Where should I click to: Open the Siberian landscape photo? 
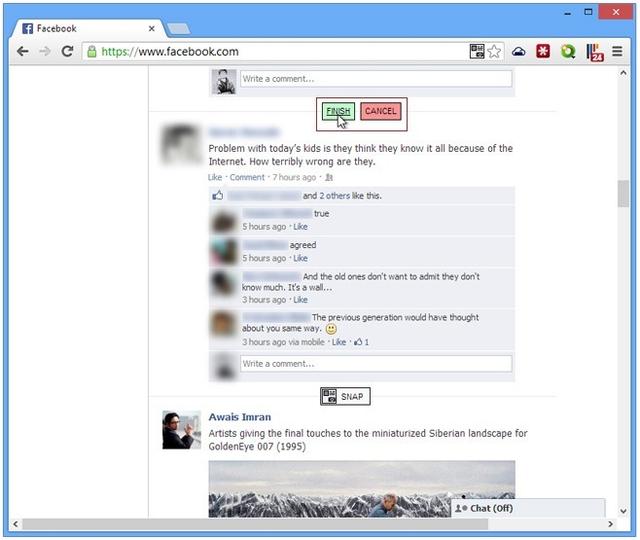(x=362, y=489)
